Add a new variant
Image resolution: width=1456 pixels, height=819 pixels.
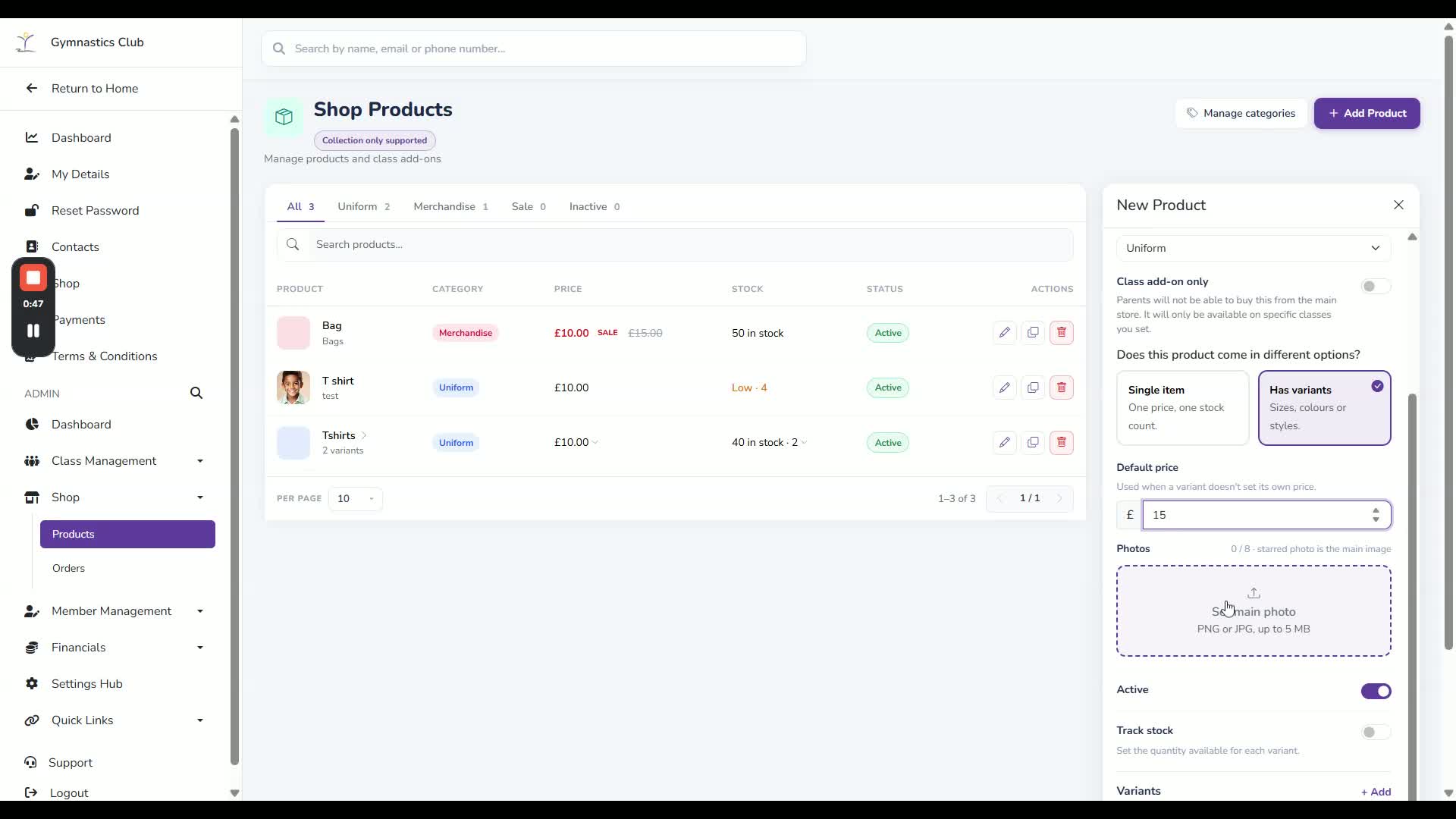click(x=1376, y=792)
